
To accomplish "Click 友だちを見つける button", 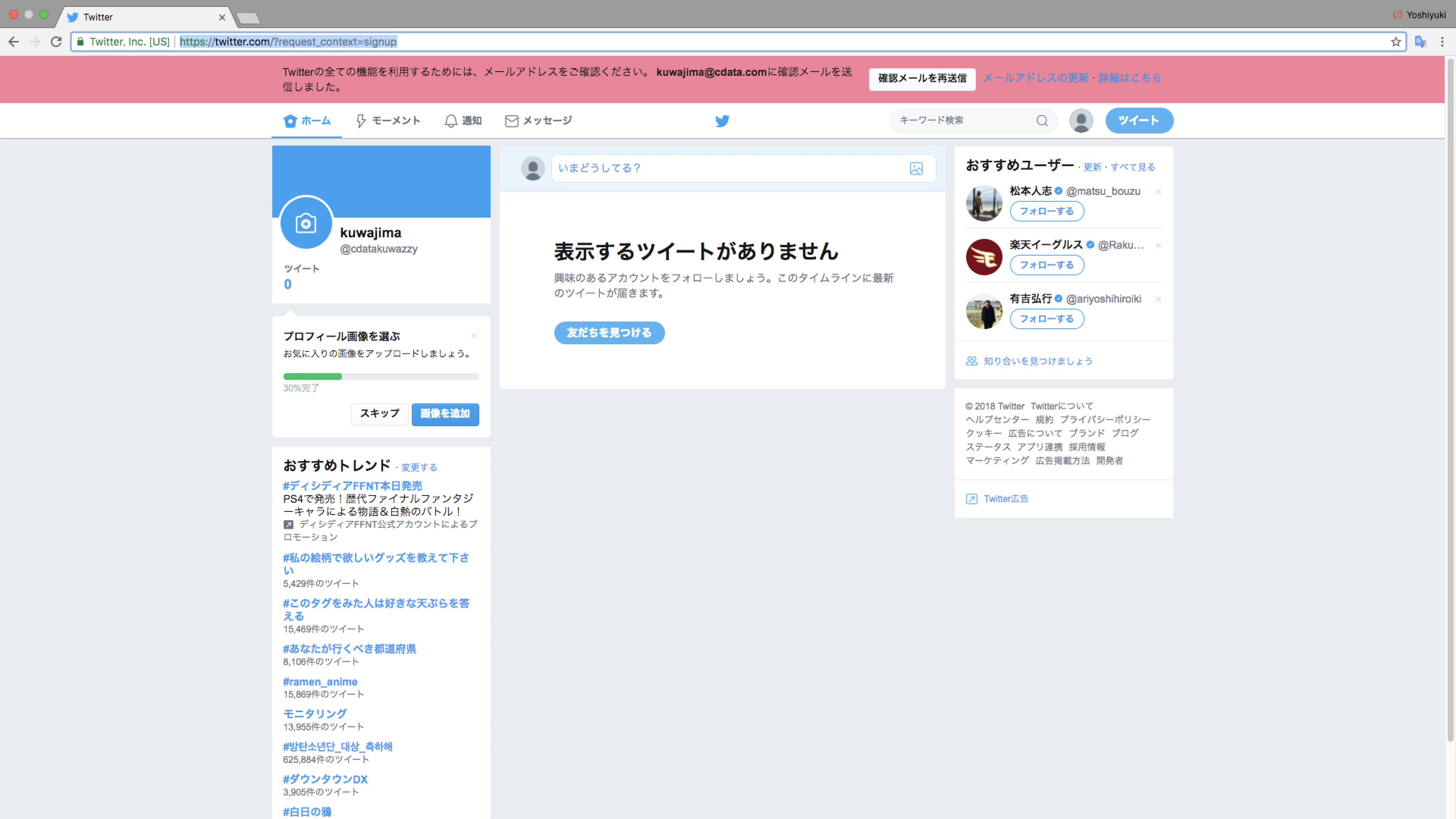I will (609, 333).
